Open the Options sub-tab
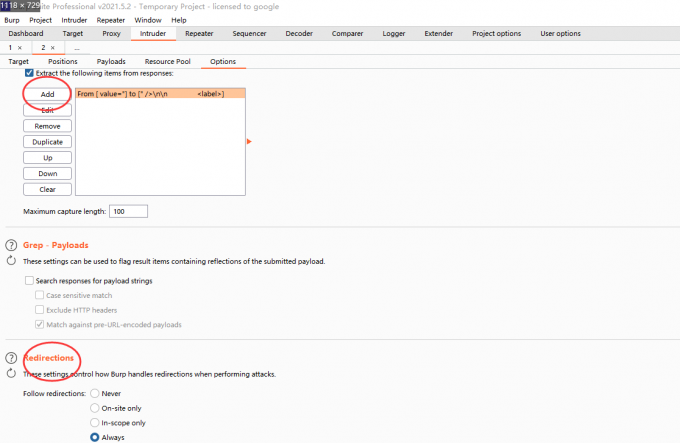This screenshot has height=443, width=680. (x=223, y=62)
